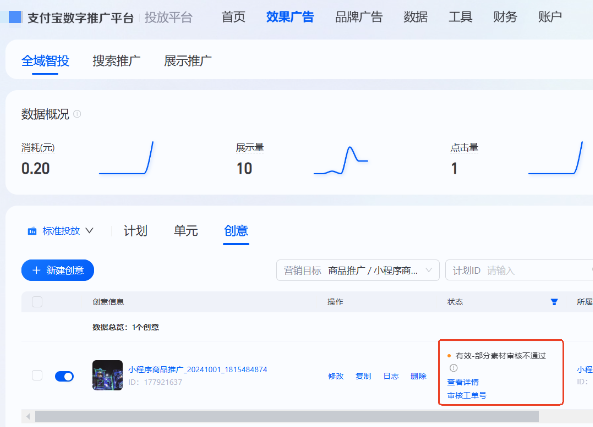Open the 数据 navigation item

coord(415,17)
